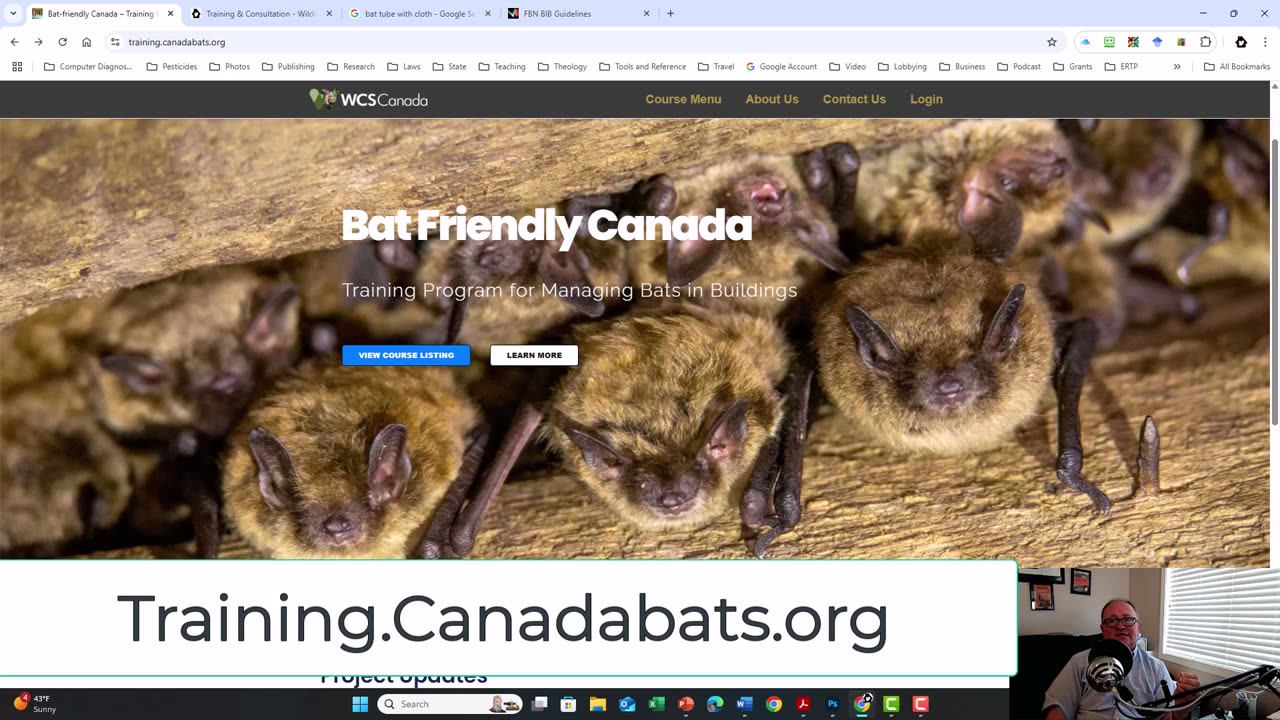The image size is (1280, 720).
Task: Show hidden bookmarks with the chevron
Action: click(x=1177, y=67)
